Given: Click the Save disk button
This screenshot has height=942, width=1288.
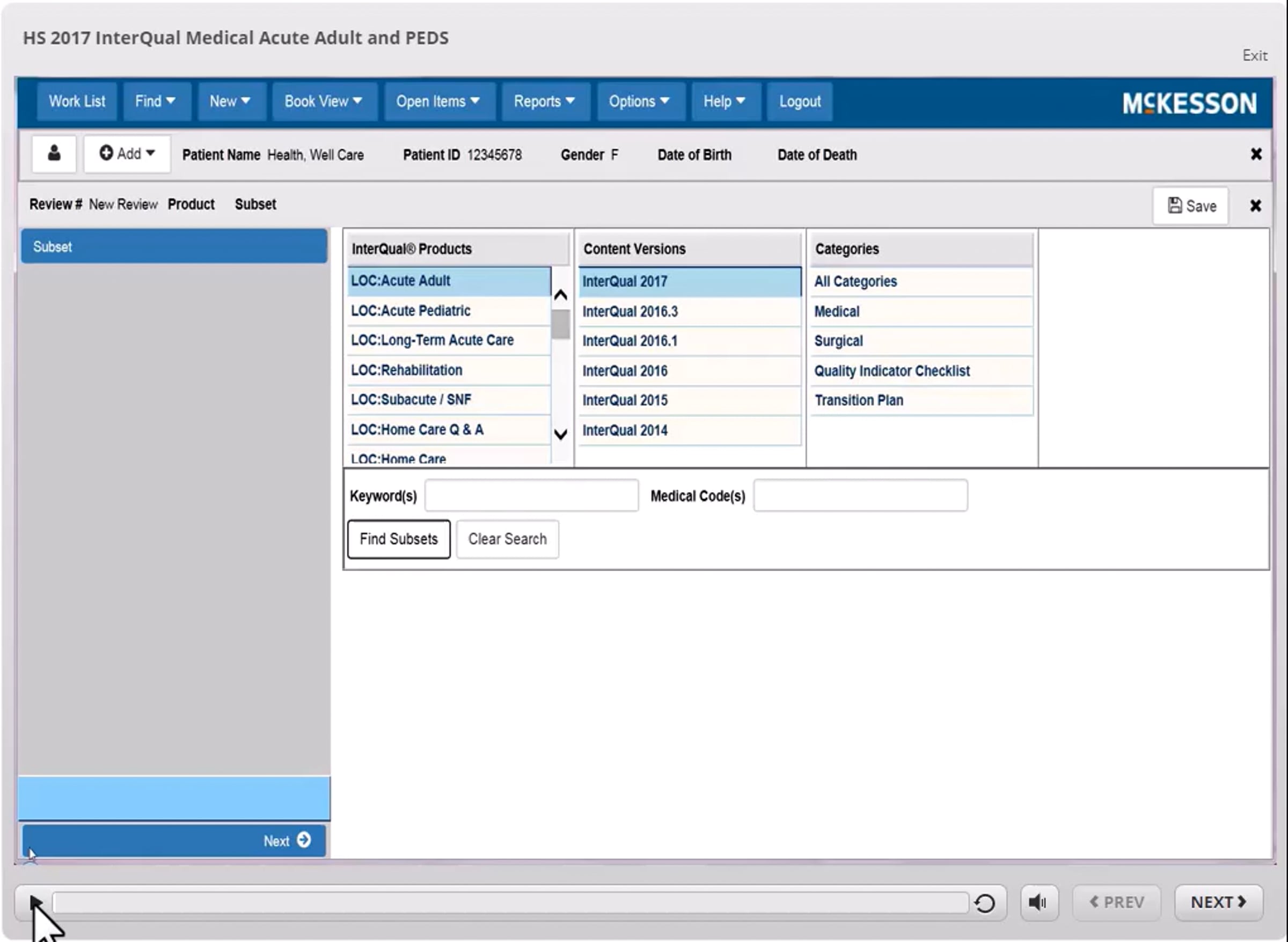Looking at the screenshot, I should point(1190,205).
